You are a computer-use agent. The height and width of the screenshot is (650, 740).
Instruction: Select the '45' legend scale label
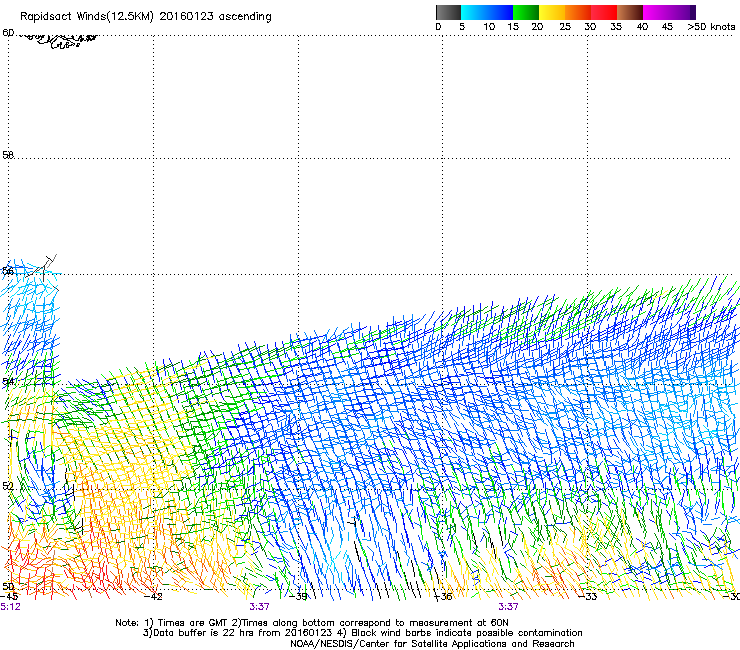667,27
